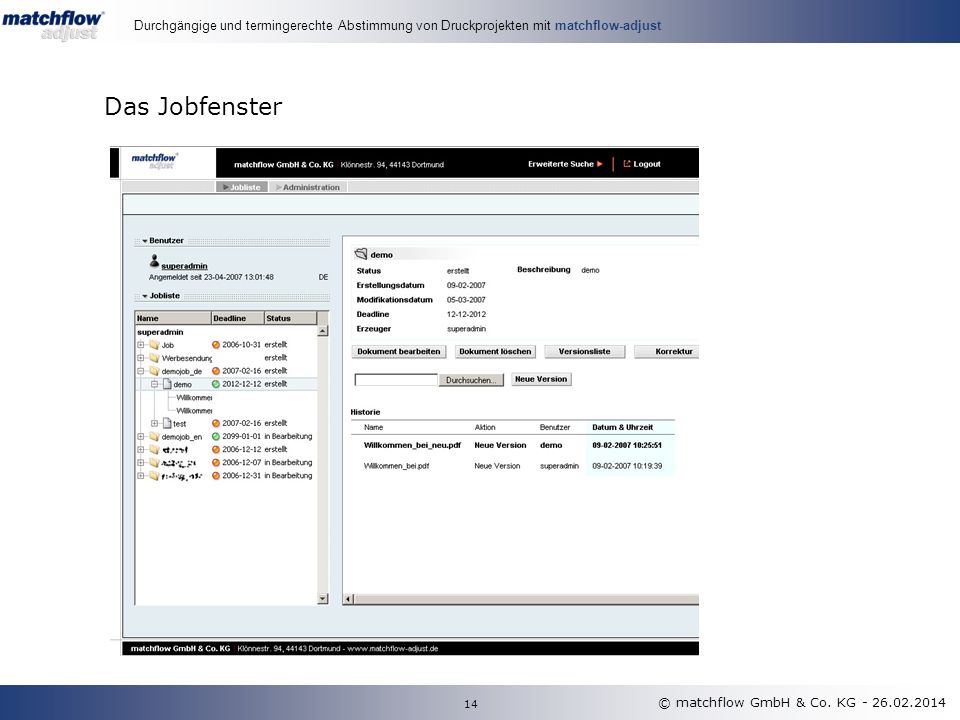960x720 pixels.
Task: Click the folder icon in the 2006-12-12 row
Action: tap(154, 449)
